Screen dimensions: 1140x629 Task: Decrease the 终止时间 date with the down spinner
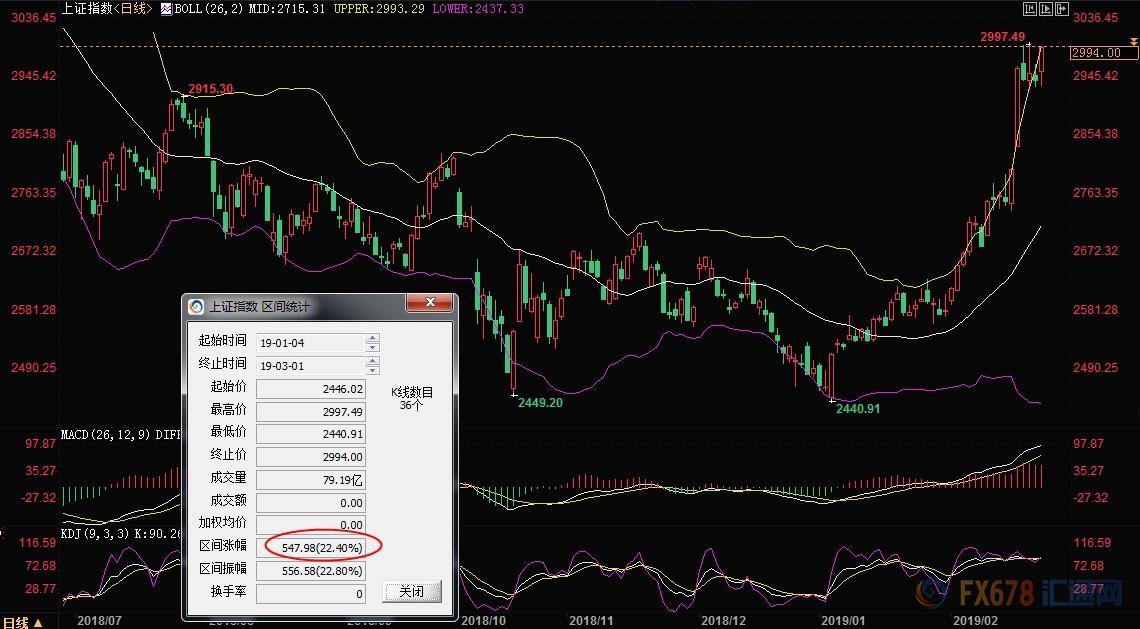coord(372,369)
